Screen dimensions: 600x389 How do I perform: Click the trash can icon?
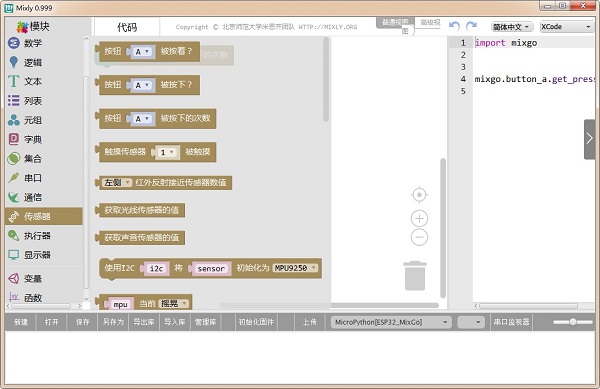[x=415, y=276]
